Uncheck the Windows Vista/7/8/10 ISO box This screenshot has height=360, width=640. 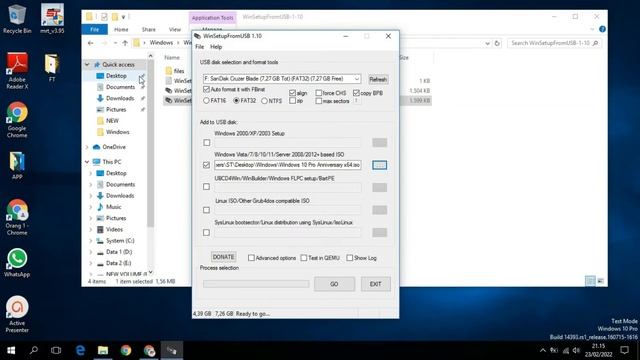click(207, 165)
